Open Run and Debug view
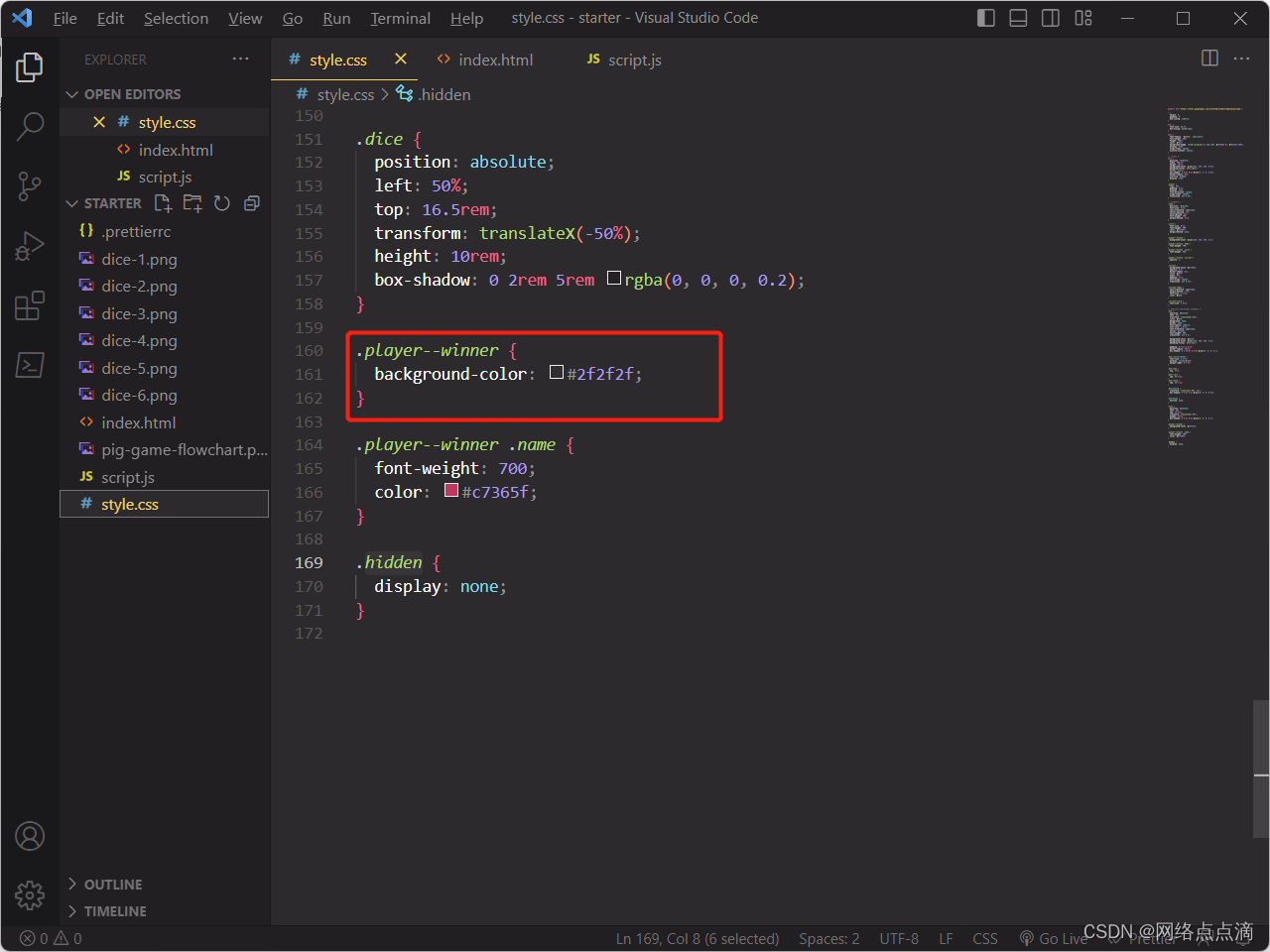This screenshot has width=1270, height=952. pyautogui.click(x=30, y=246)
